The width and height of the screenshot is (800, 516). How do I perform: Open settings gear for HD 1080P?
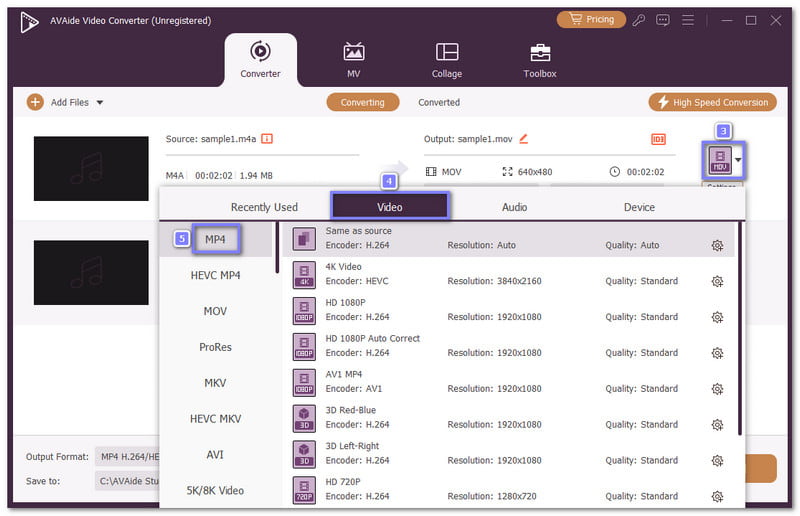pyautogui.click(x=717, y=317)
